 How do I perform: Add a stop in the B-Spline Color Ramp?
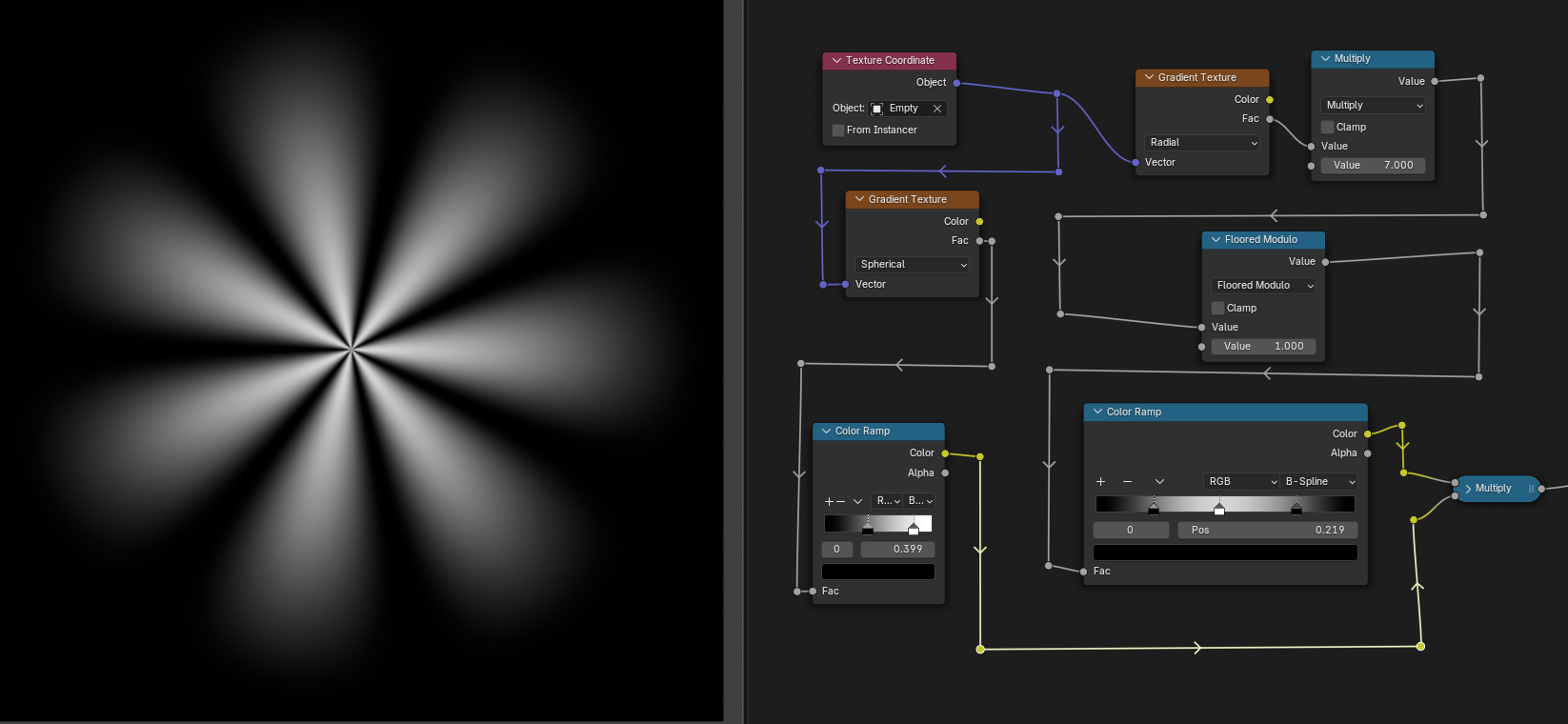point(1100,482)
